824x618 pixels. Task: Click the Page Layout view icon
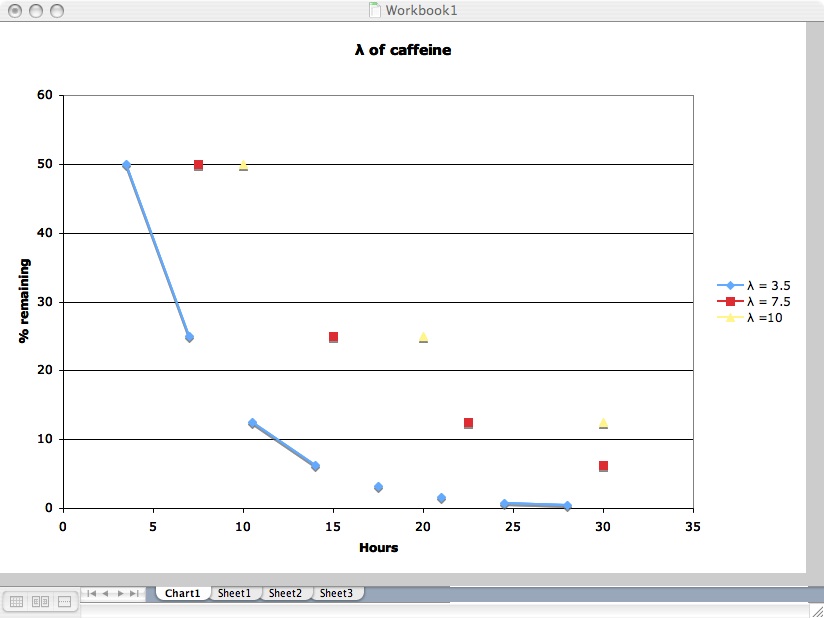41,602
